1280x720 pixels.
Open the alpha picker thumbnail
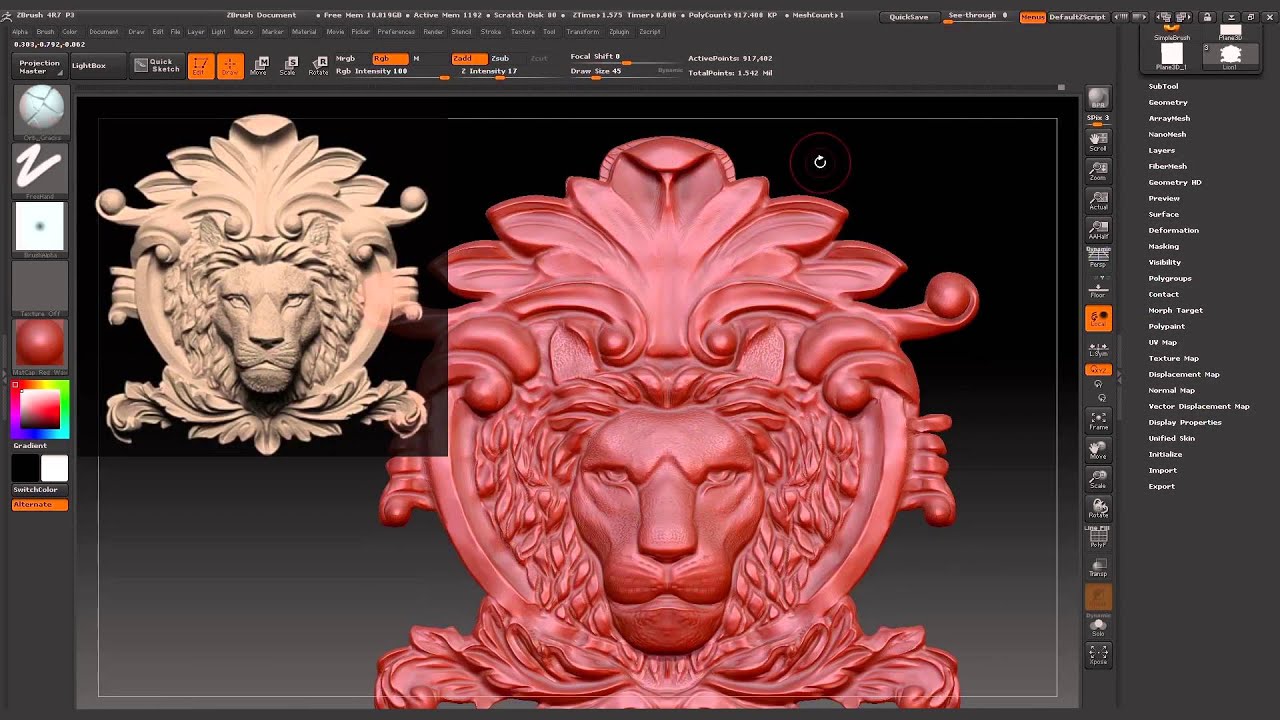[41, 228]
